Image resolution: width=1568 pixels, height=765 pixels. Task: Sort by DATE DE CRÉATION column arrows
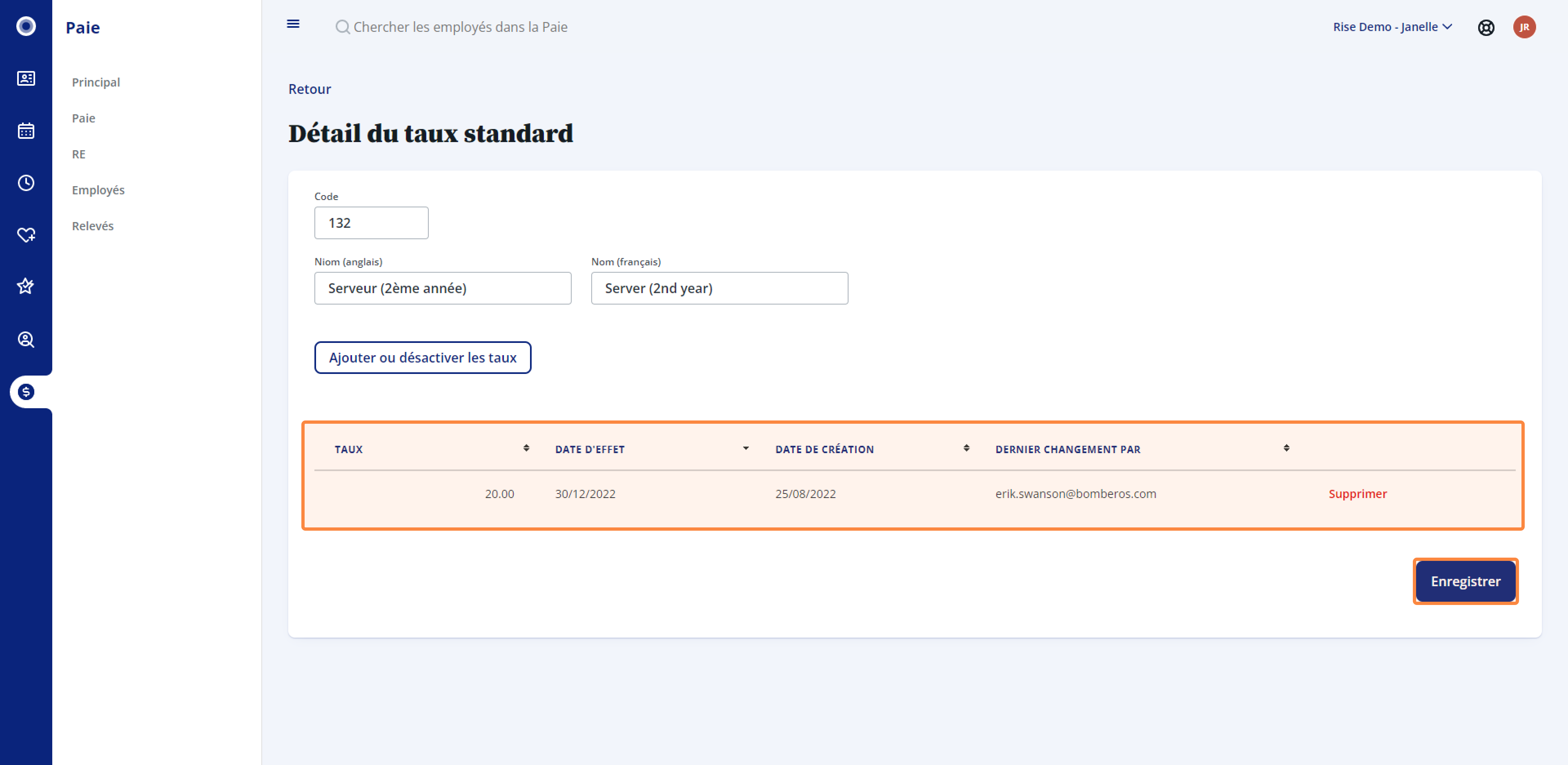pyautogui.click(x=966, y=449)
